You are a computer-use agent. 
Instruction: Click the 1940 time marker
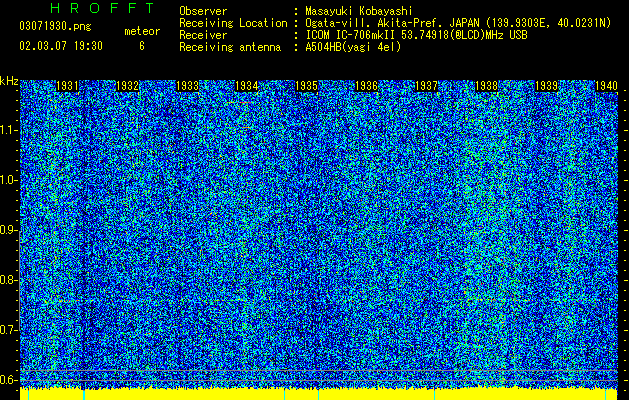(606, 86)
